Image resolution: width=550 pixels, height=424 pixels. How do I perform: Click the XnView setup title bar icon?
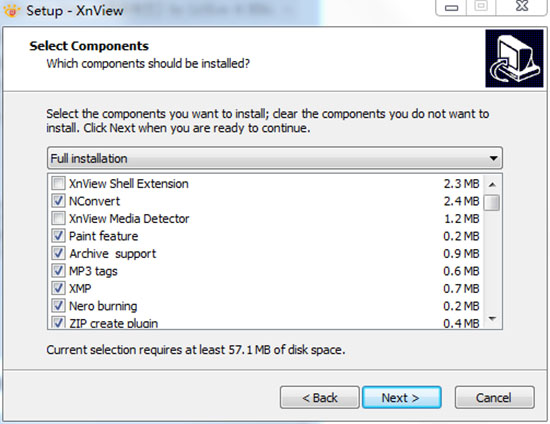click(x=12, y=11)
